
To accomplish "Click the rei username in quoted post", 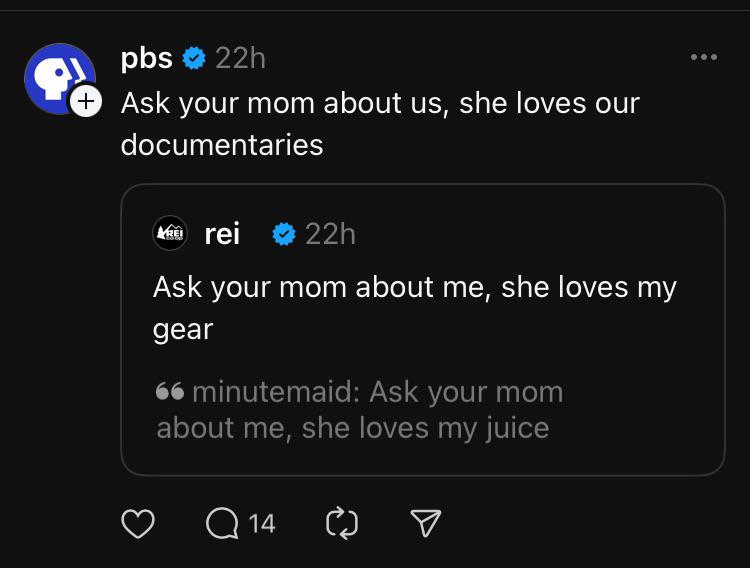I will coord(222,234).
